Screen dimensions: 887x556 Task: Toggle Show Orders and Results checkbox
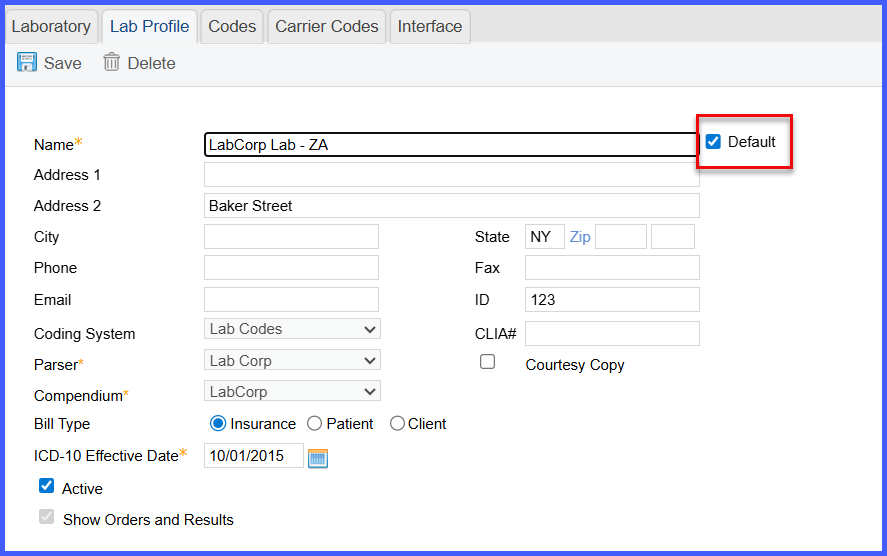(x=46, y=516)
